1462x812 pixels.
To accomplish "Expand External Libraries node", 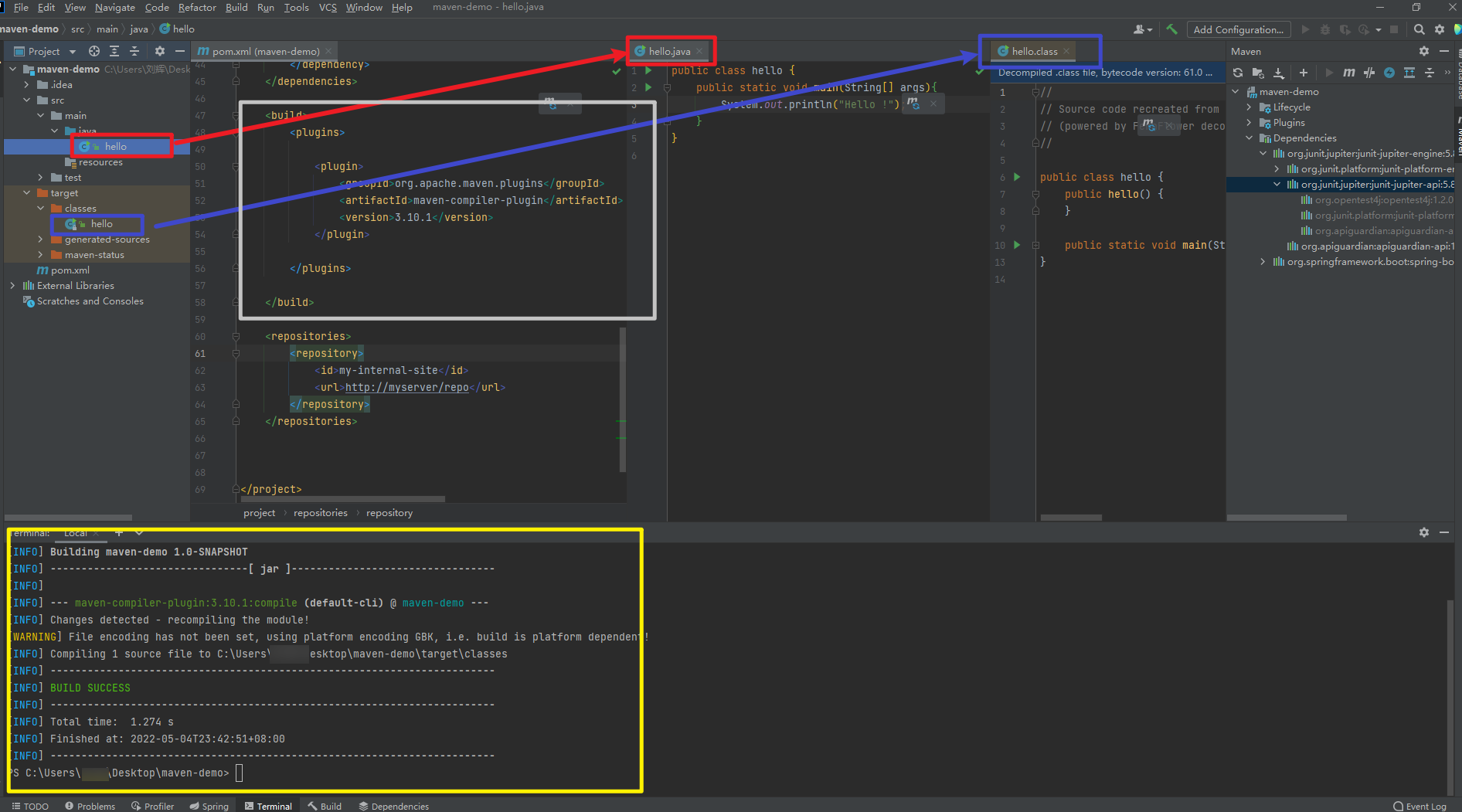I will click(13, 286).
